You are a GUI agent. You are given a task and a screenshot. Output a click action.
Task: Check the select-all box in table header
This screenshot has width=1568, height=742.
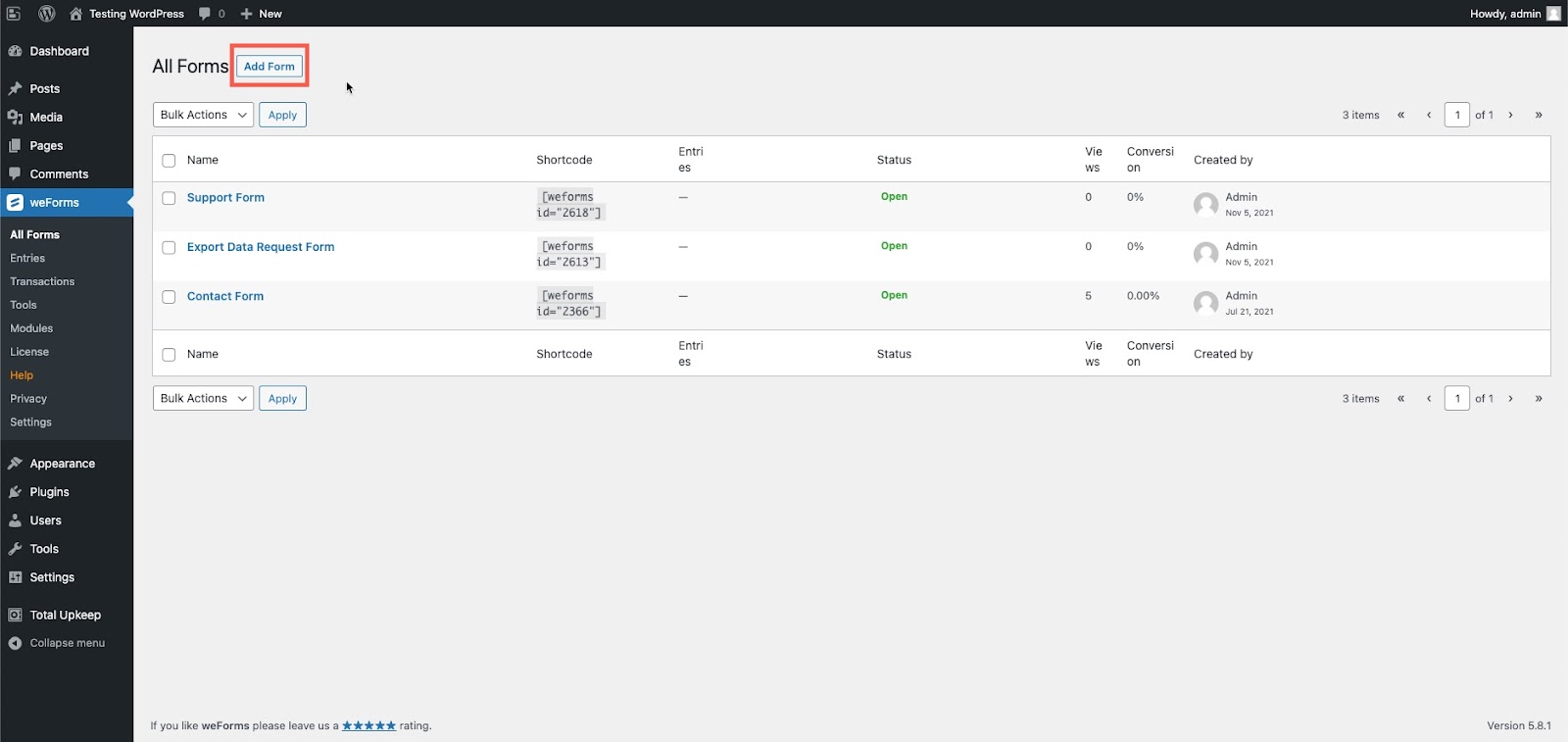(169, 161)
